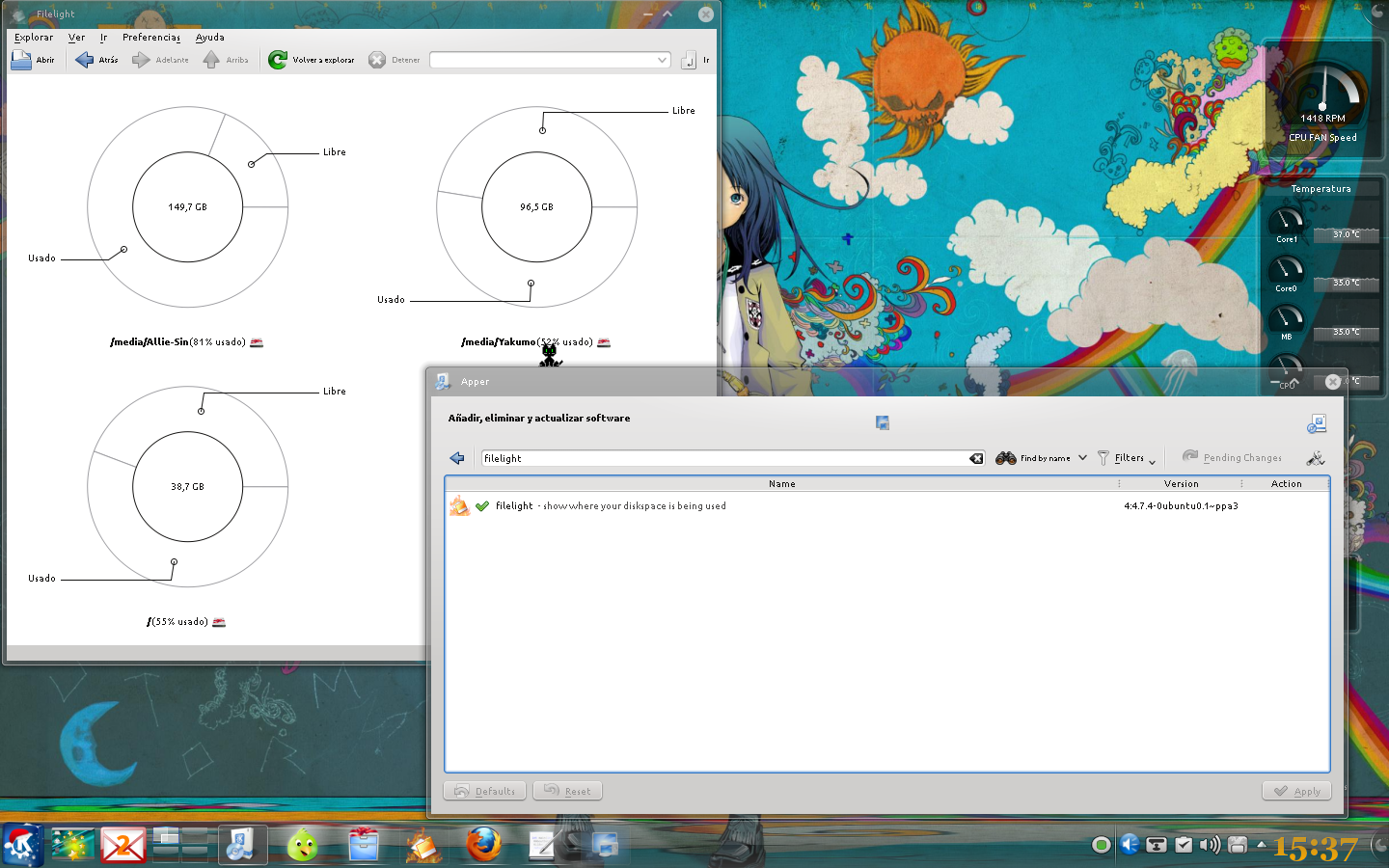This screenshot has height=868, width=1389.
Task: Clear the search field with the erase icon
Action: pos(975,458)
